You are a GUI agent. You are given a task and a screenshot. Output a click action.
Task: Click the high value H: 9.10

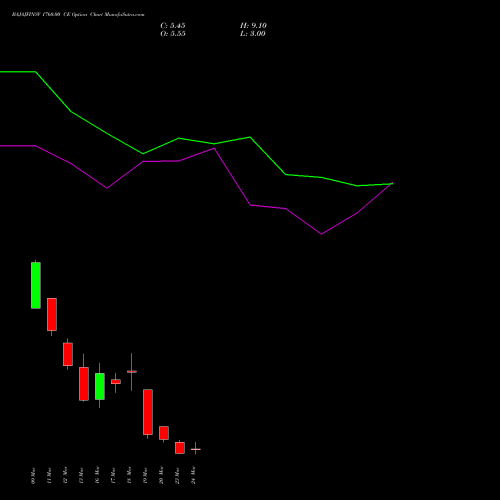point(253,26)
